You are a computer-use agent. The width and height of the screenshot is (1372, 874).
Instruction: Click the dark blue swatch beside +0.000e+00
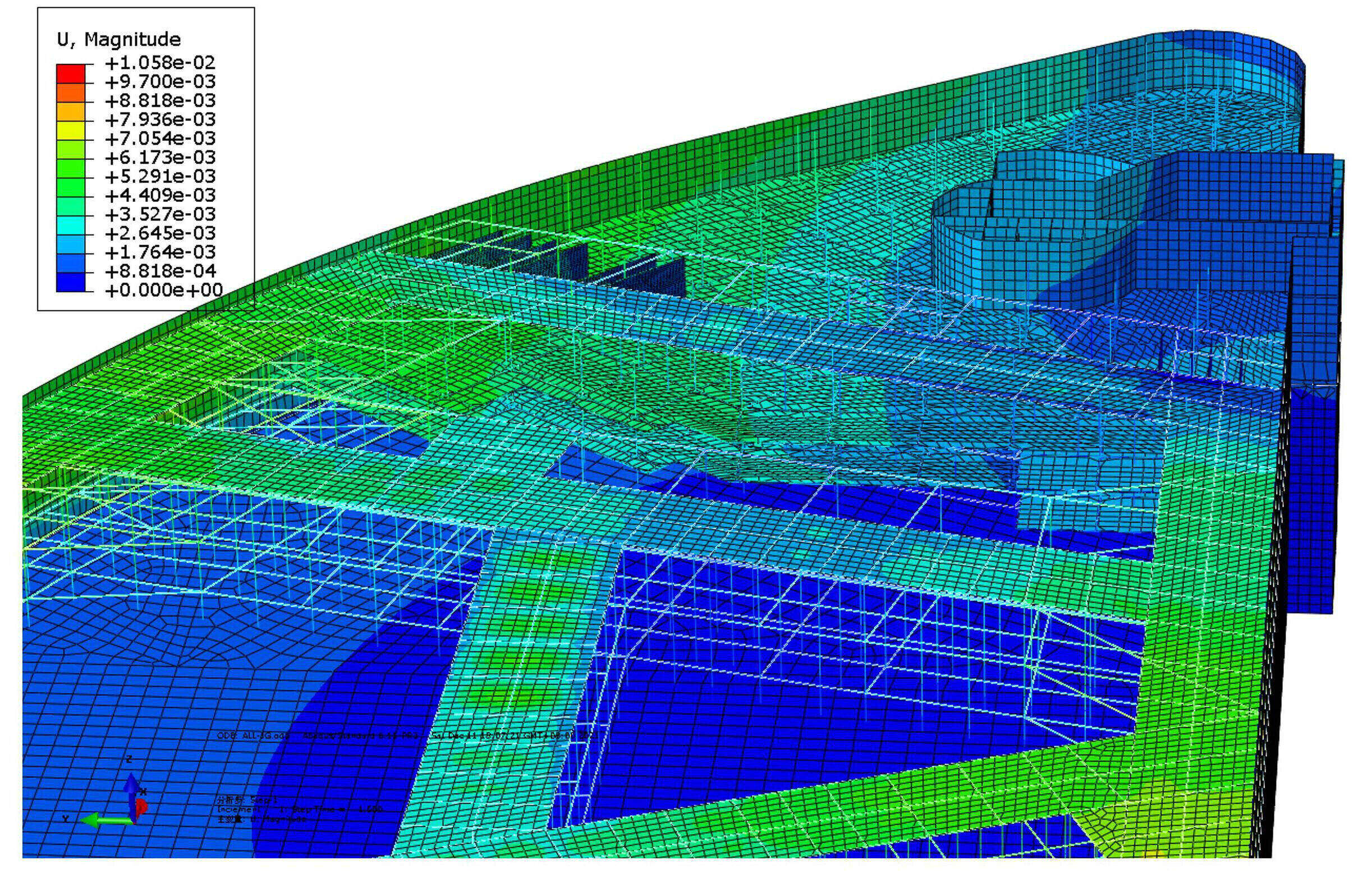point(71,282)
